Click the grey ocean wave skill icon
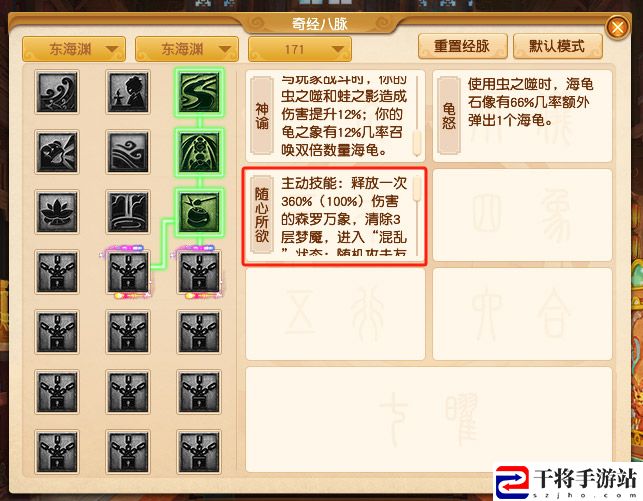Viewport: 643px width, 501px height. [x=57, y=92]
